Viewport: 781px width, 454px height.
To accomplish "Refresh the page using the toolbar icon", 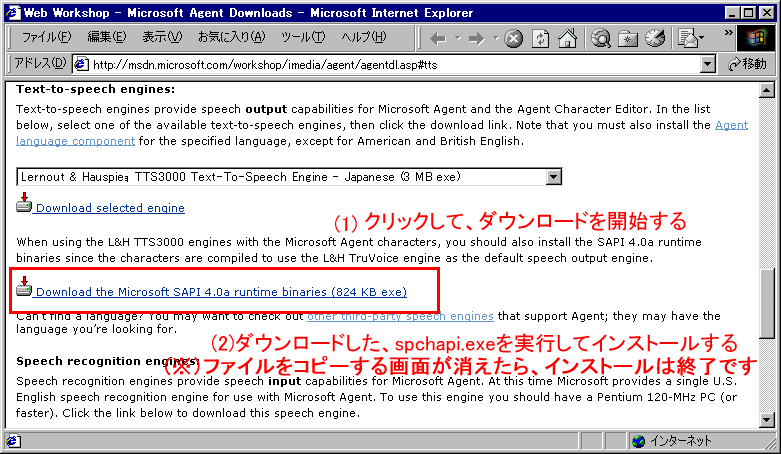I will click(x=540, y=38).
